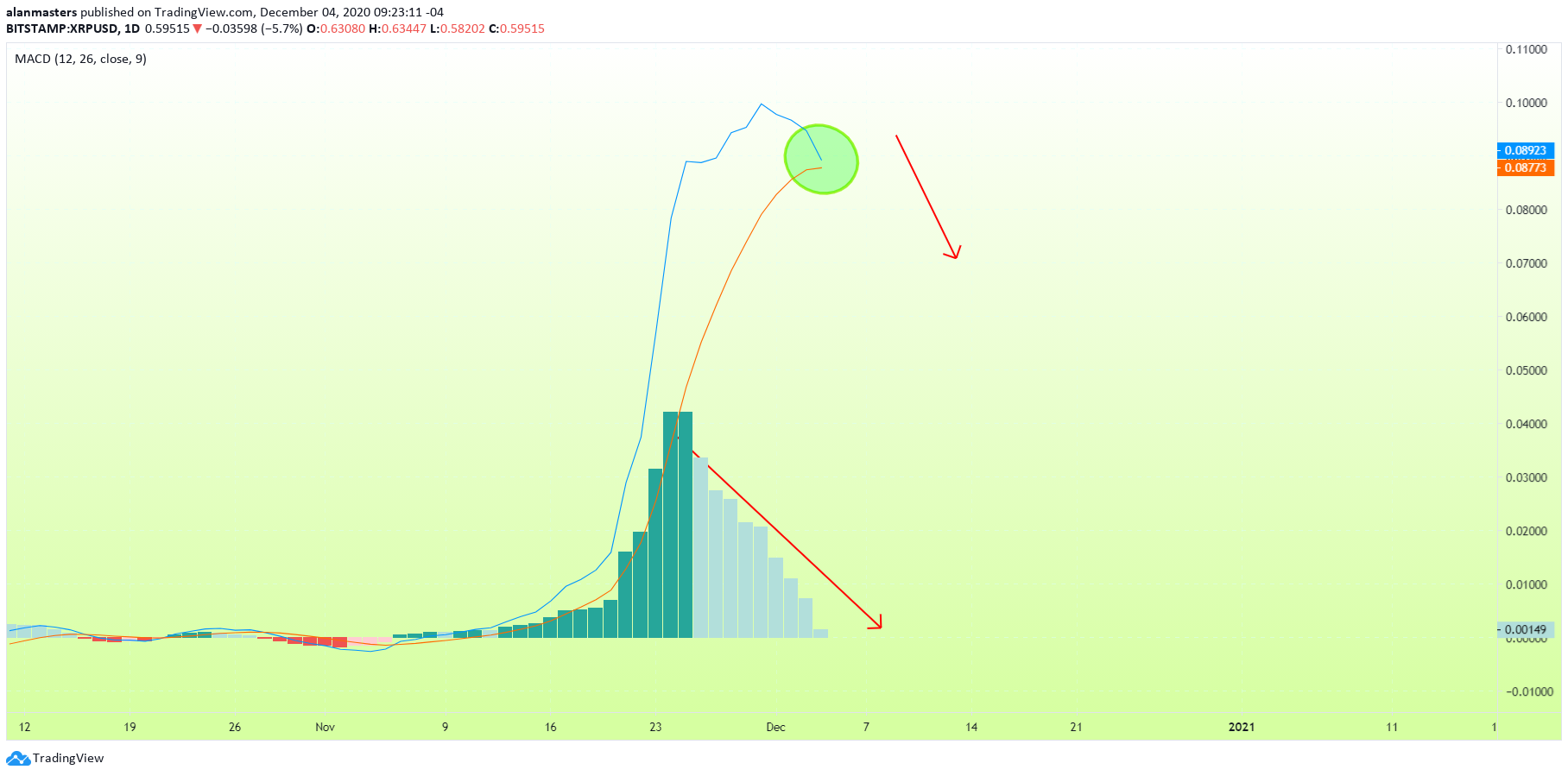Click the red down-triangle change indicator

[198, 28]
